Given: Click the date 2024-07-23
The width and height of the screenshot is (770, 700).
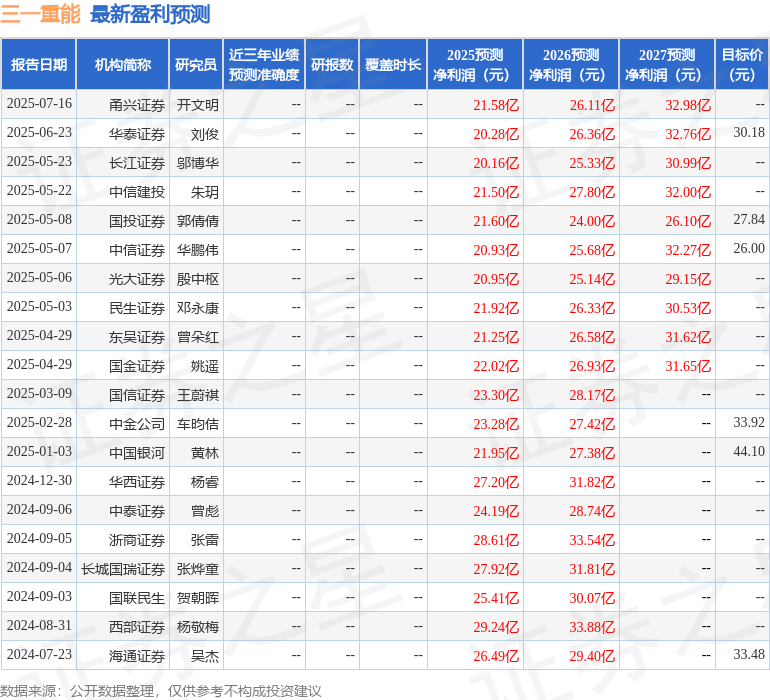Looking at the screenshot, I should click(39, 654).
